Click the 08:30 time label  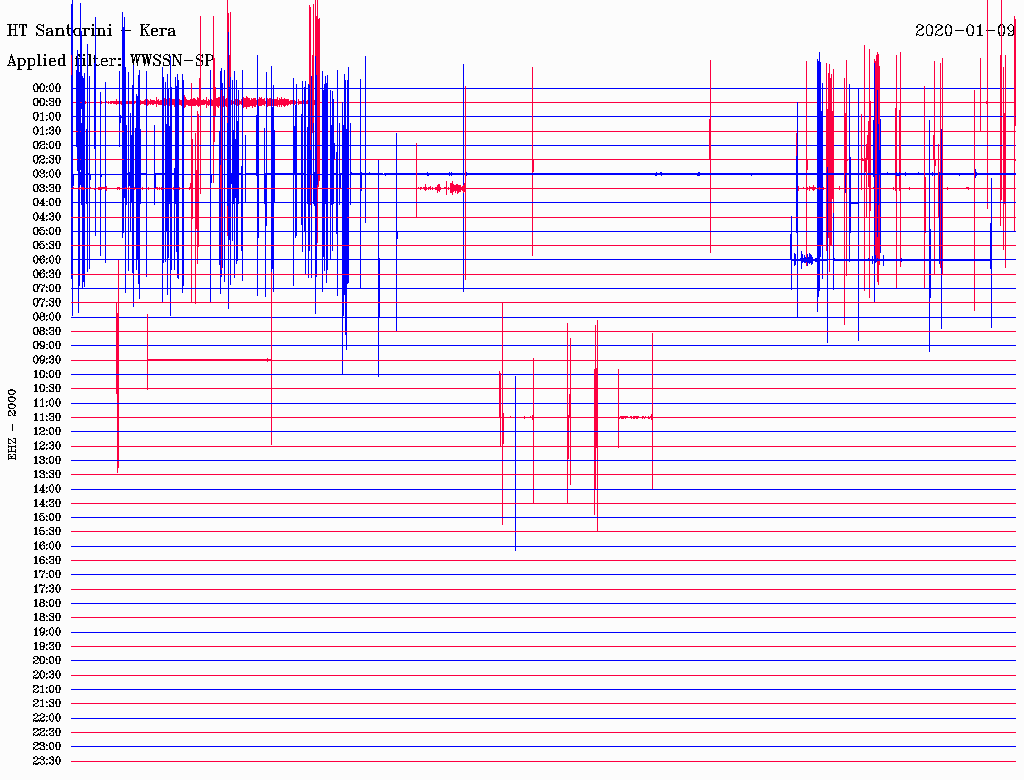(x=47, y=332)
